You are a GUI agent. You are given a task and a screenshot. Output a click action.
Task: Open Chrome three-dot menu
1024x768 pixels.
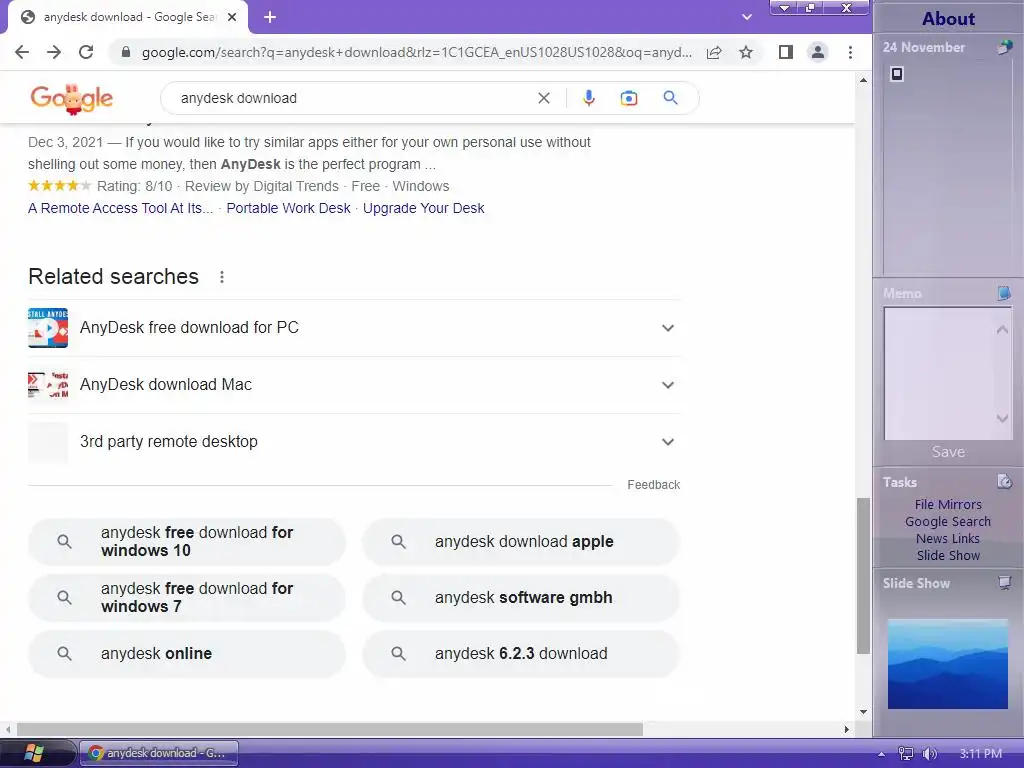pos(850,52)
